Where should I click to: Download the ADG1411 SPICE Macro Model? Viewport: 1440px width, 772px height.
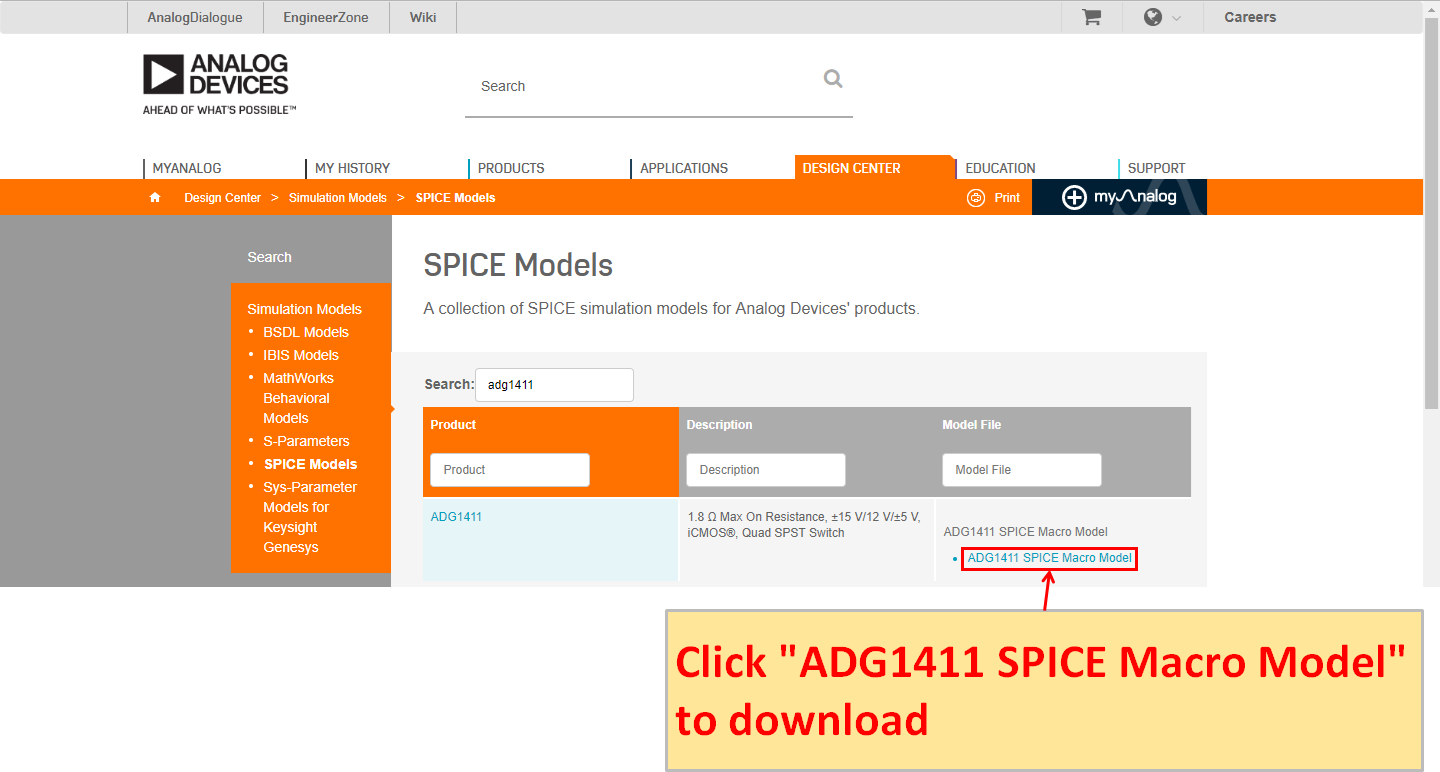pos(1048,559)
